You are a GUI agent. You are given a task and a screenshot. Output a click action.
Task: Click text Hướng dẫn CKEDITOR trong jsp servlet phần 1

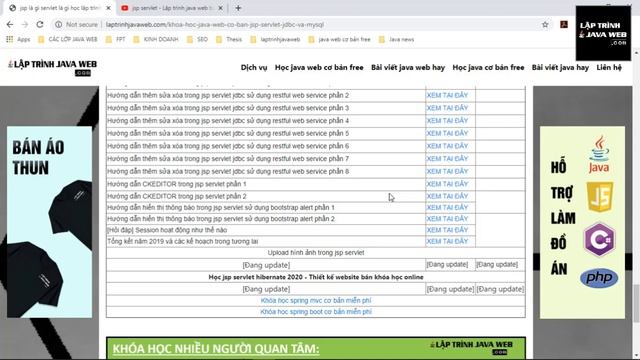coord(177,184)
